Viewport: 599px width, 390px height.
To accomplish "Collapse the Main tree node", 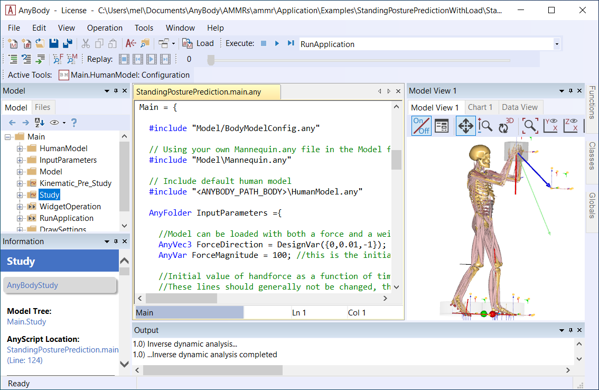I will (x=8, y=137).
